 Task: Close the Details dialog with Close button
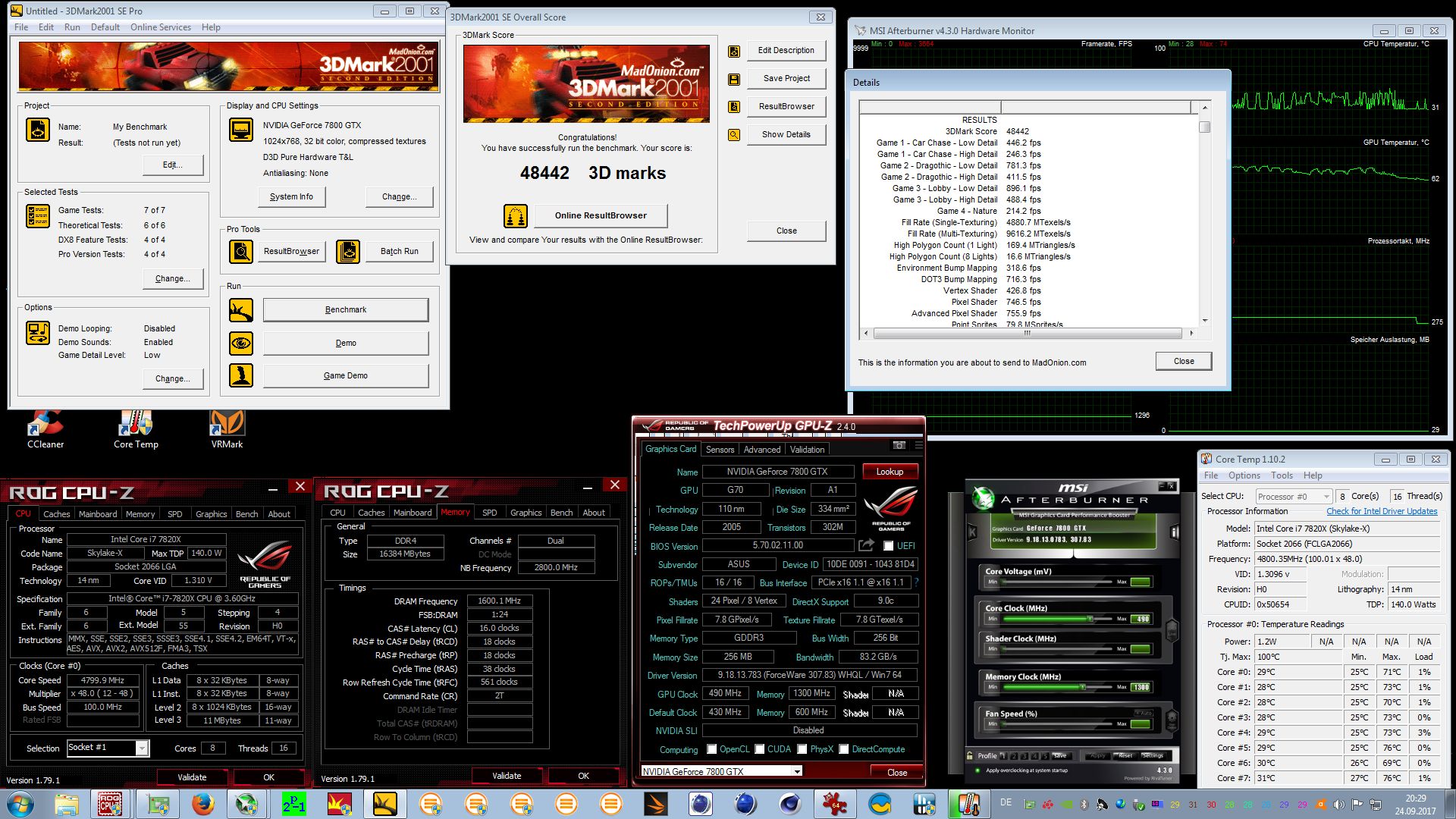click(x=1183, y=362)
